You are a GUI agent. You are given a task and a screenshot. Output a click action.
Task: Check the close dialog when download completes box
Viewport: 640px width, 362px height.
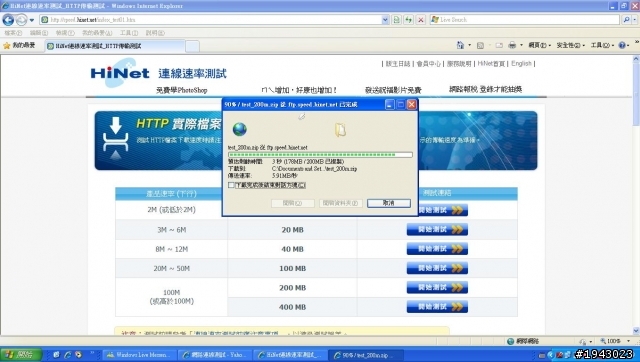[x=231, y=185]
